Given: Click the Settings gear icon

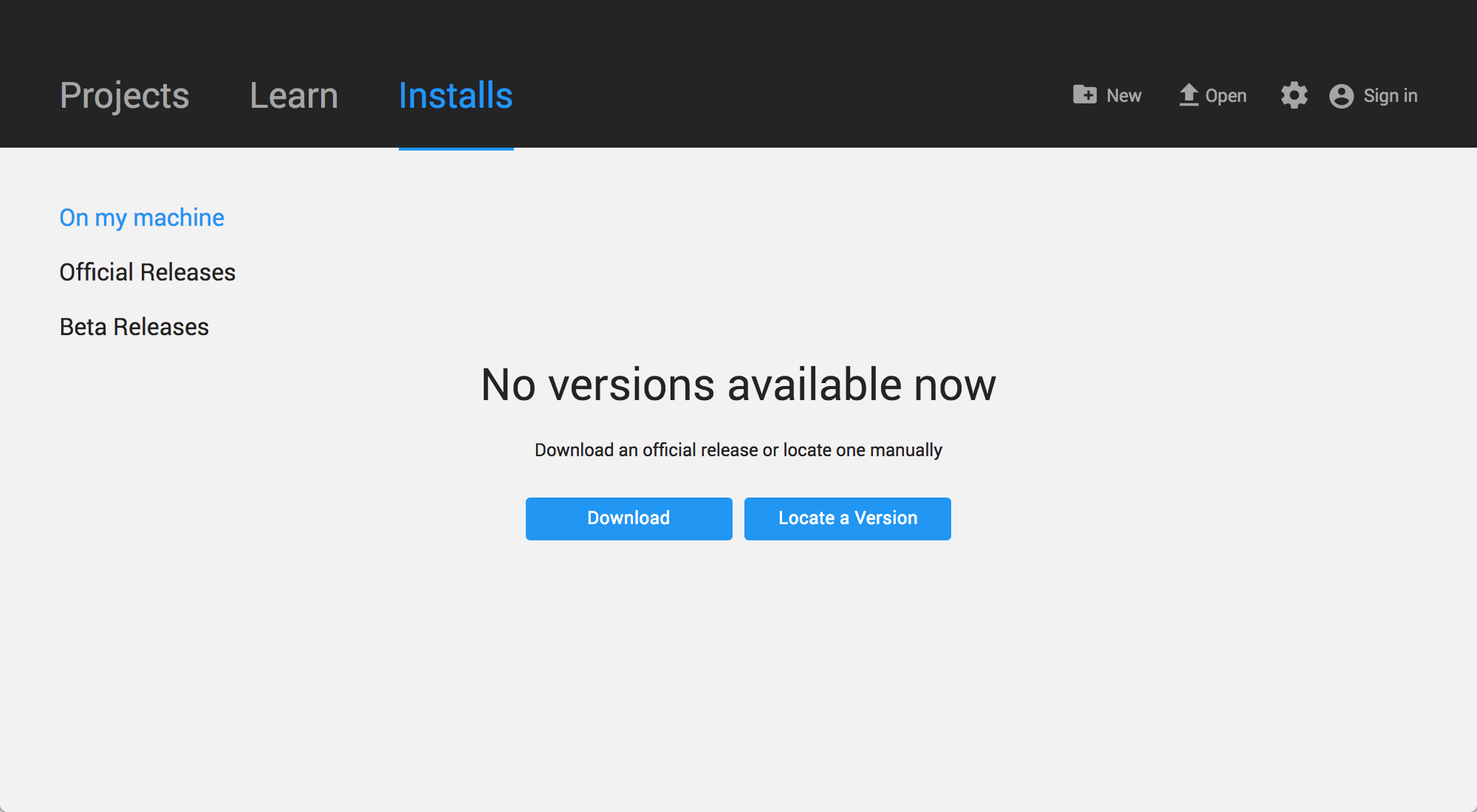Looking at the screenshot, I should (1294, 95).
